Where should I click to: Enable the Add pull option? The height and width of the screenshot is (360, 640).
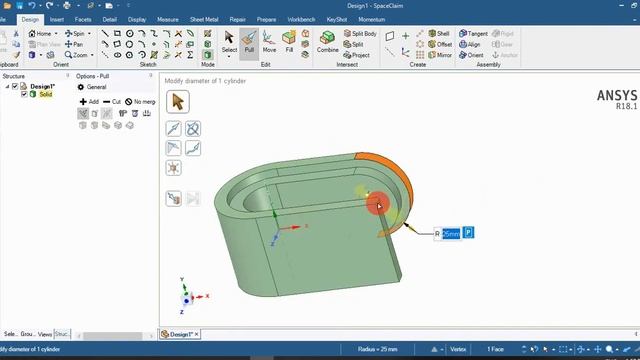click(x=89, y=102)
